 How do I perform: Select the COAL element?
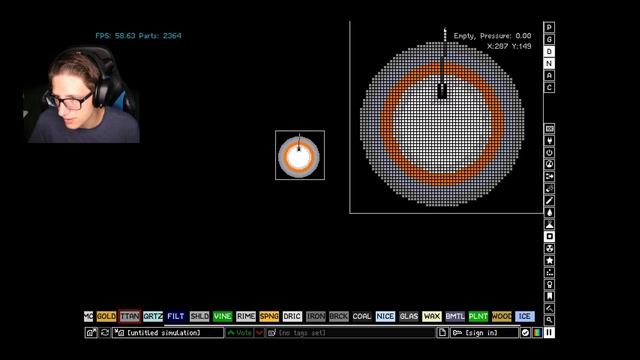pyautogui.click(x=362, y=316)
